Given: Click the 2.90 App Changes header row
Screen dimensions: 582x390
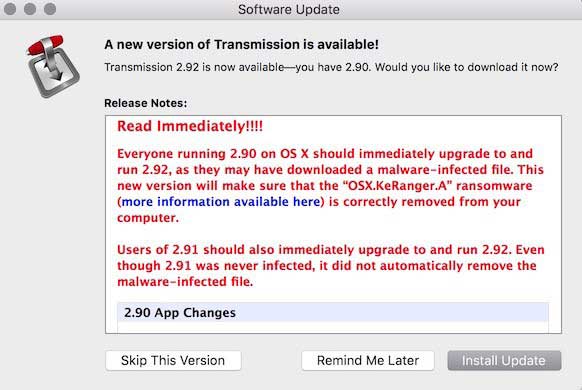Looking at the screenshot, I should (333, 312).
